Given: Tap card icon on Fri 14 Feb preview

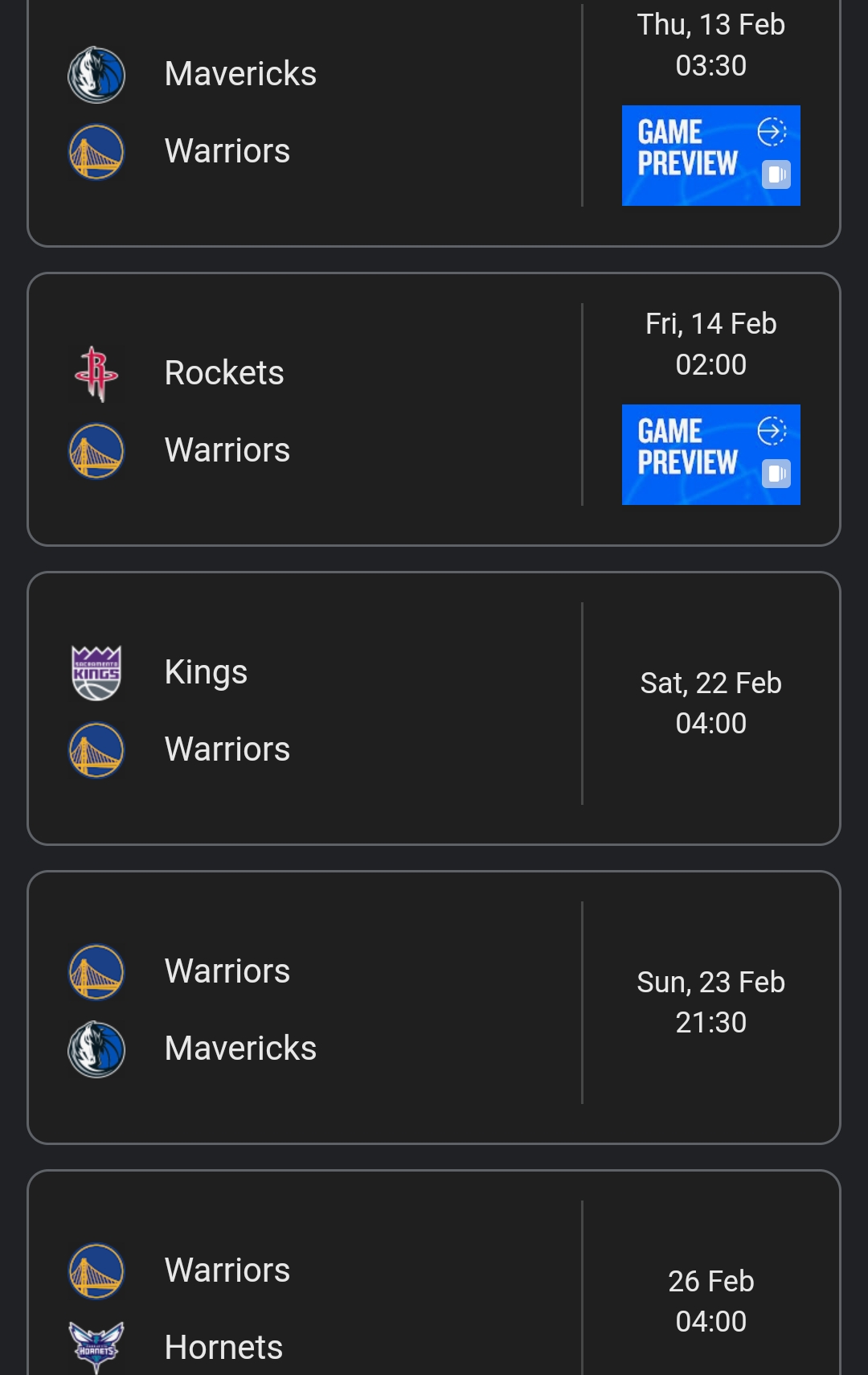Looking at the screenshot, I should 776,474.
